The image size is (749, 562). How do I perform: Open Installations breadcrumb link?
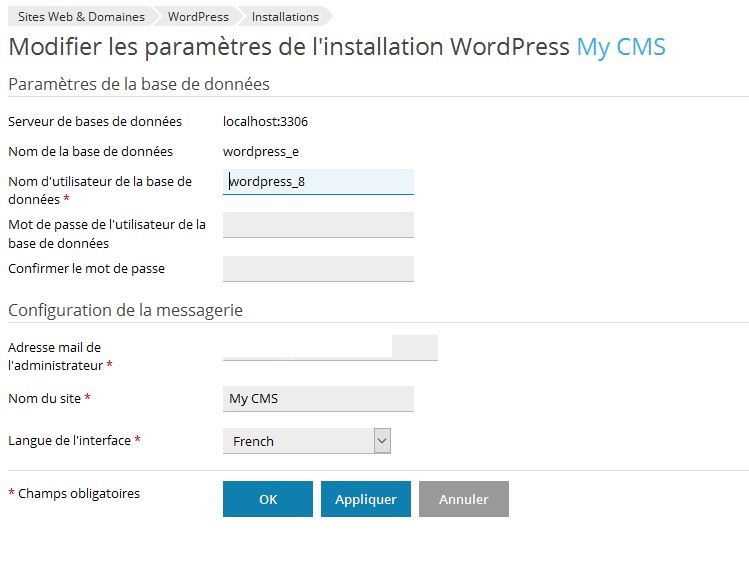pos(285,17)
